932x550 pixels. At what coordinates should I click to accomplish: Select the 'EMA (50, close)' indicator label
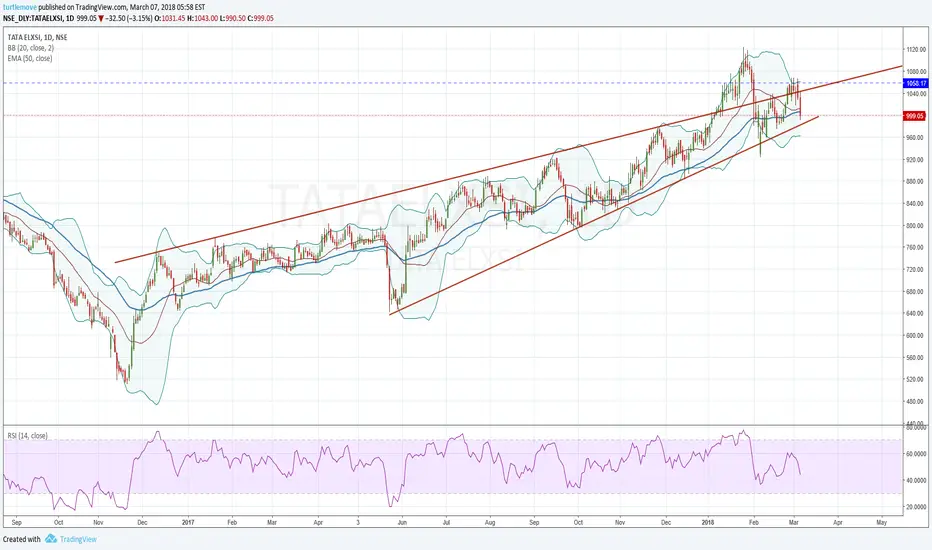pyautogui.click(x=30, y=58)
